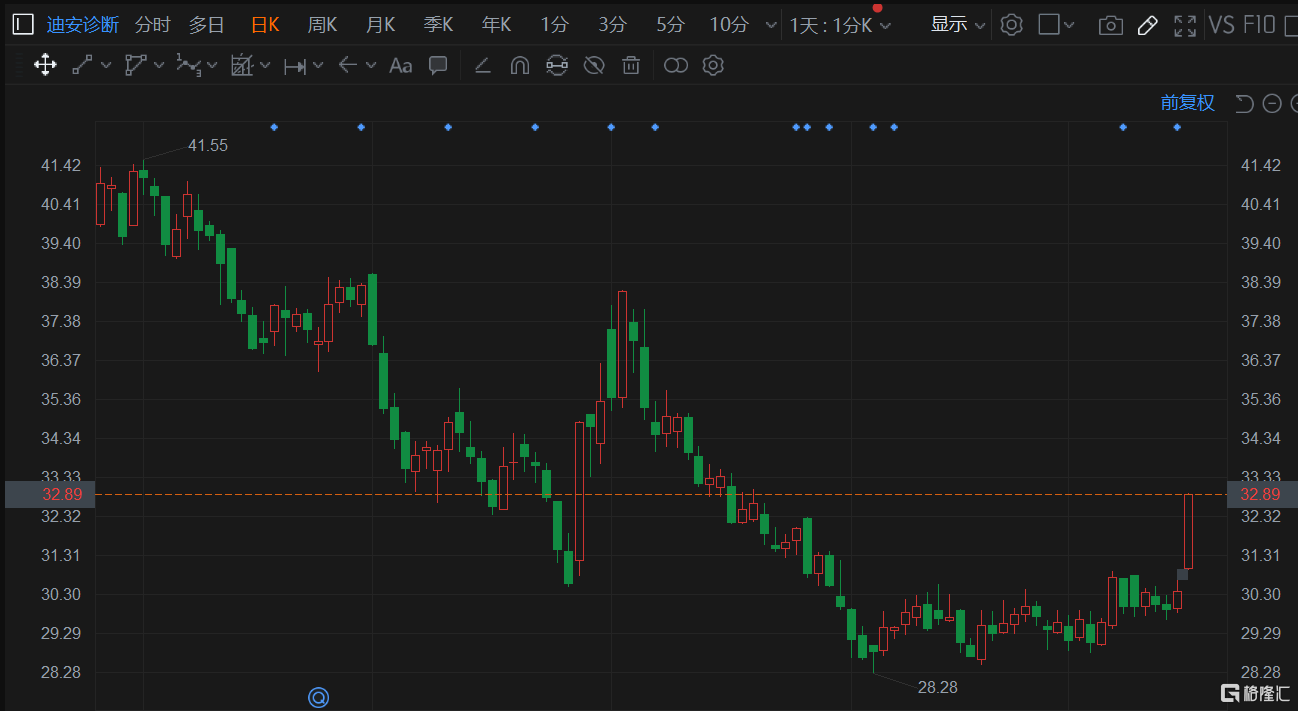1298x711 pixels.
Task: Click the leftmost blue diamond event marker
Action: click(x=274, y=127)
